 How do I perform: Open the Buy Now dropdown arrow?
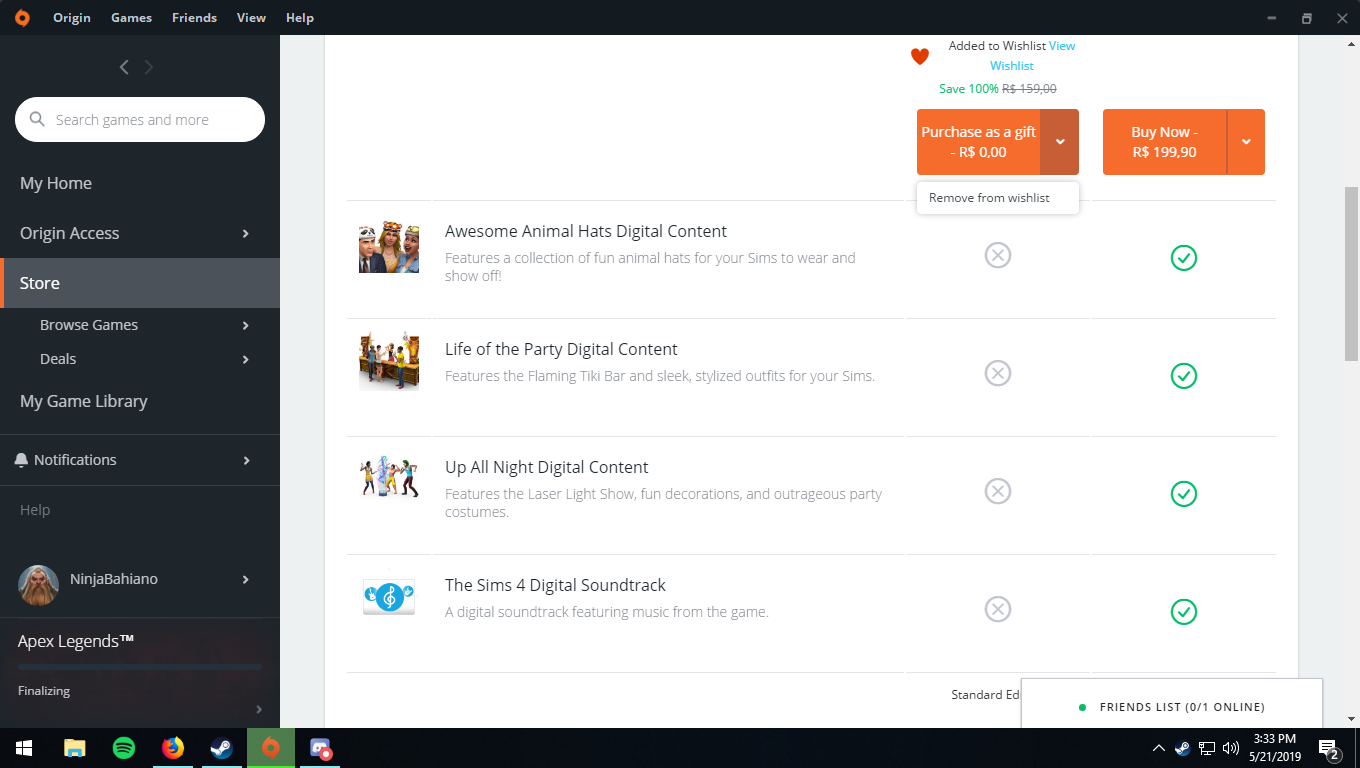pos(1246,142)
